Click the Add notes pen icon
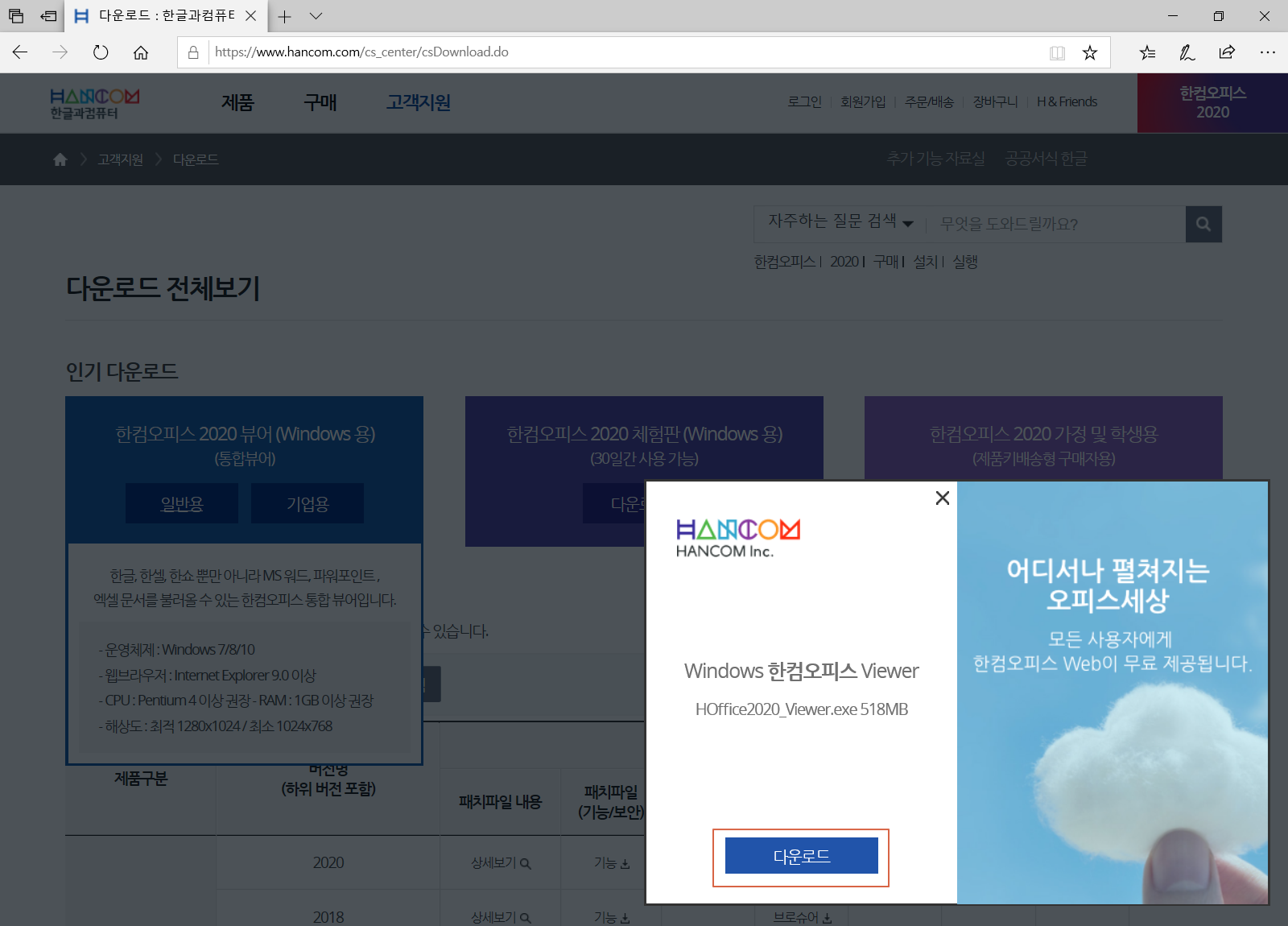Screen dimensions: 1288x926 click(x=1187, y=52)
